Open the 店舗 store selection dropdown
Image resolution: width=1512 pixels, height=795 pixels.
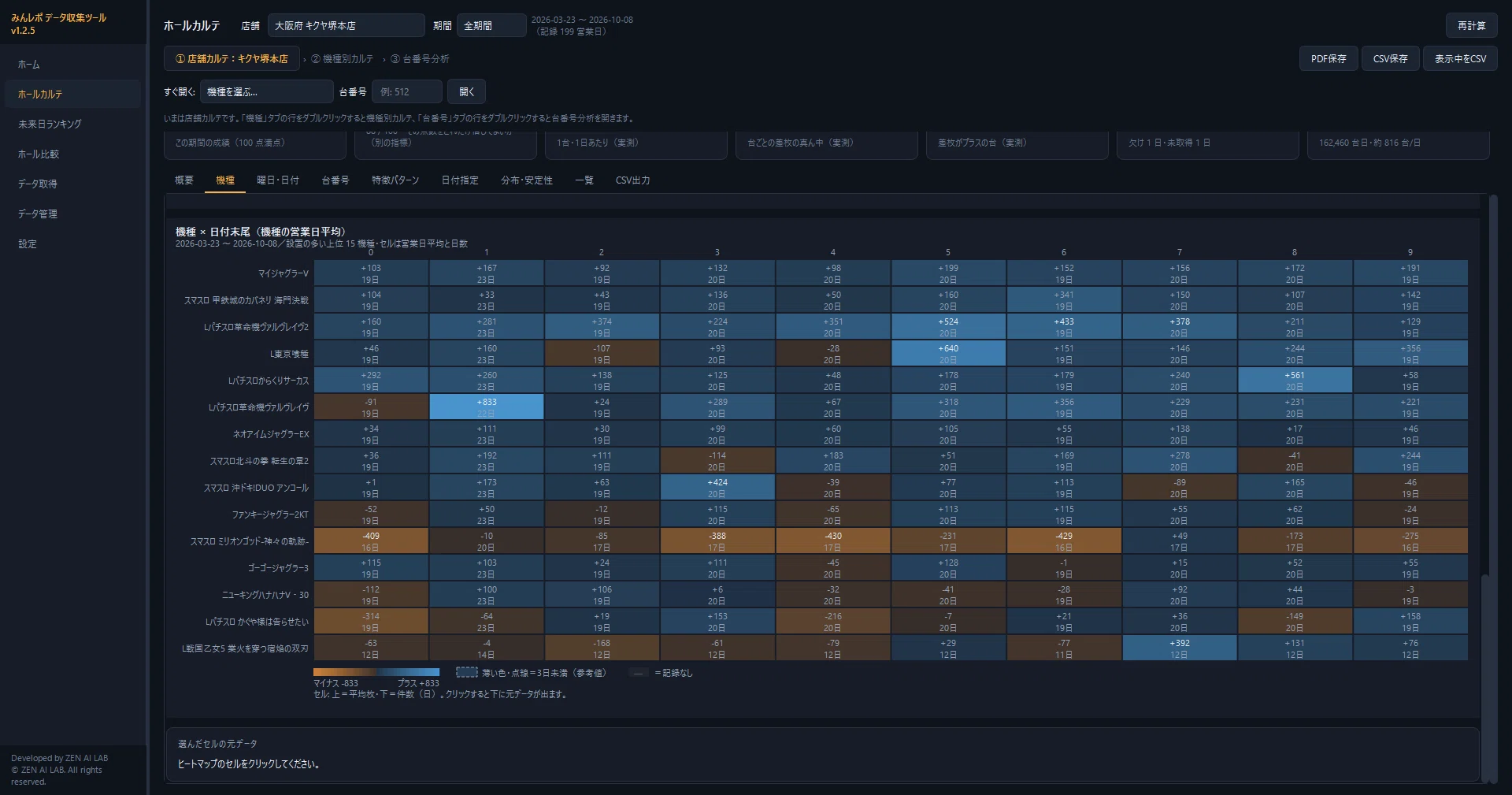[x=346, y=25]
